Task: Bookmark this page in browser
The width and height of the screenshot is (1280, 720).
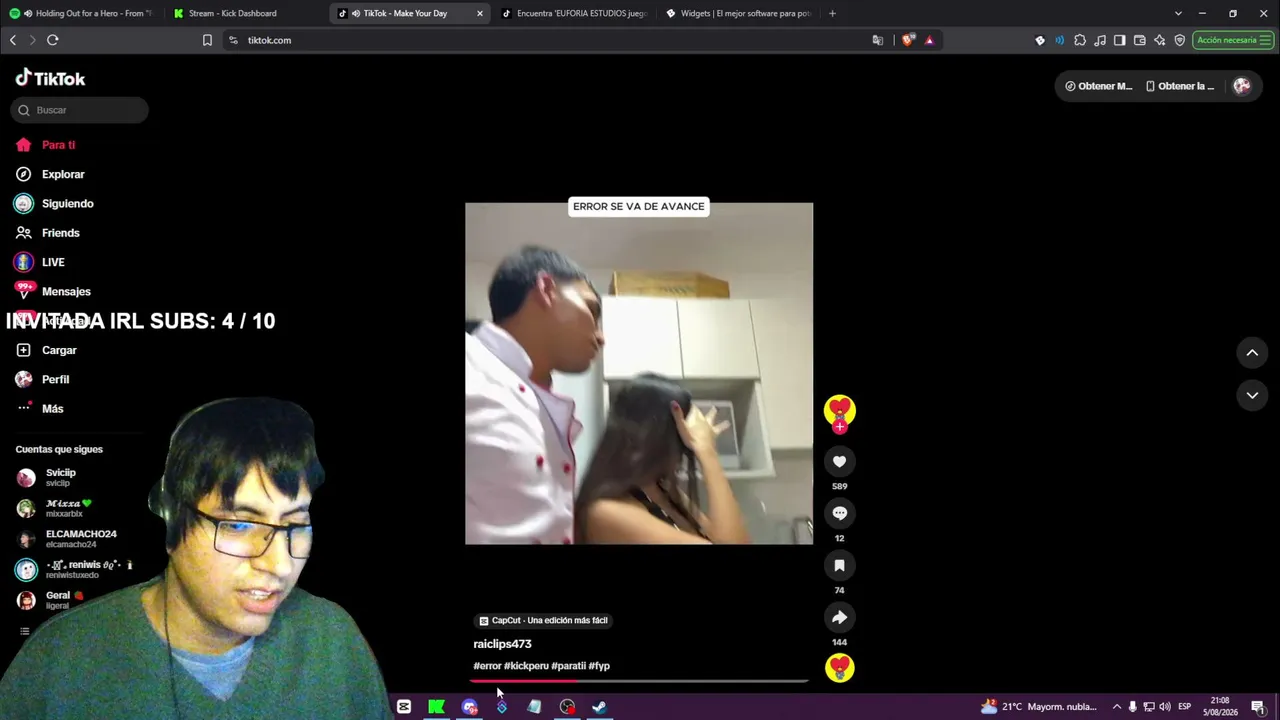Action: [207, 40]
